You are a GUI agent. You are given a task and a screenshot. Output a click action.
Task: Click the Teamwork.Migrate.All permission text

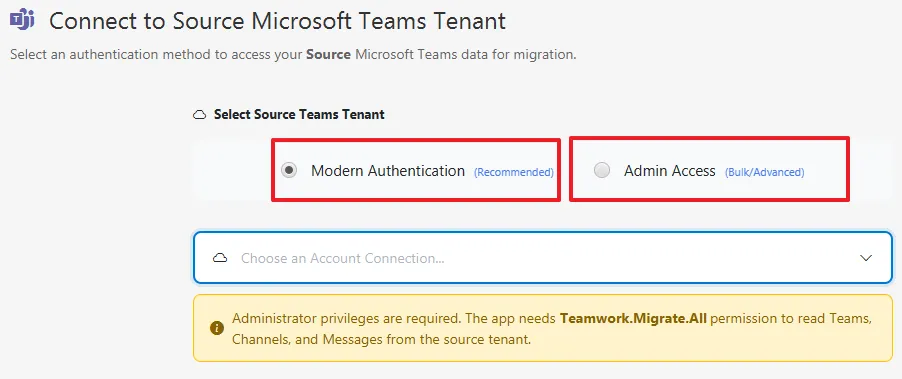[x=633, y=319]
